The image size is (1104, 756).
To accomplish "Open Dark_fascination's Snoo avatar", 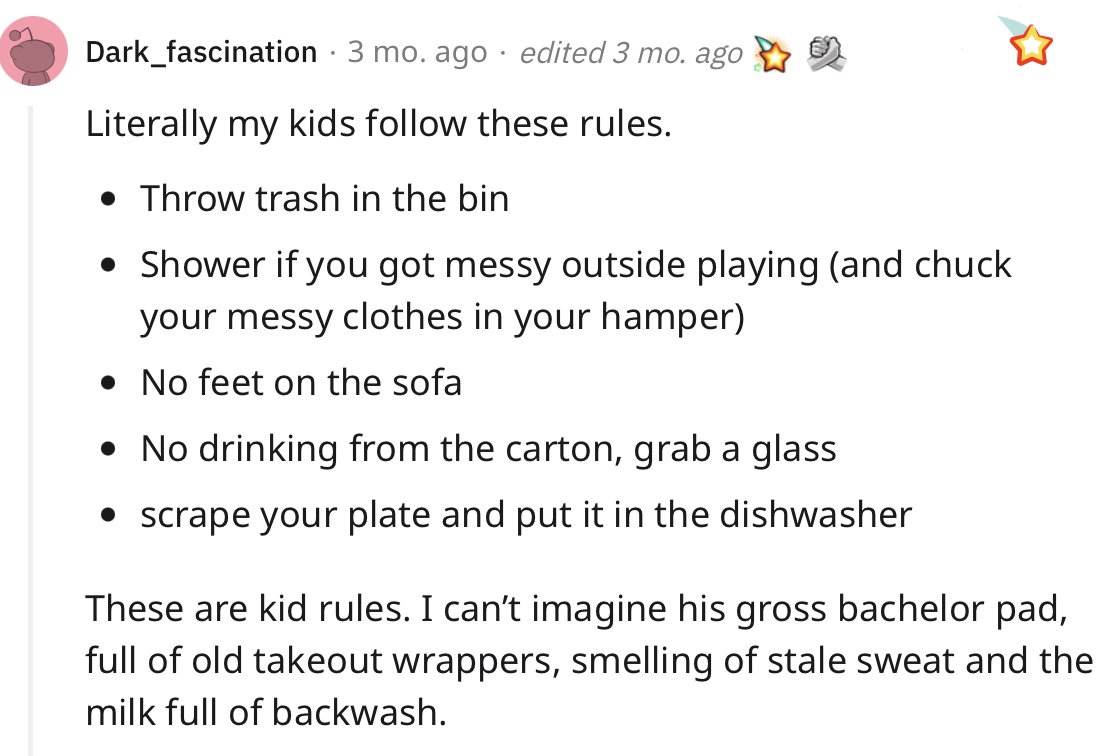I will 34,51.
